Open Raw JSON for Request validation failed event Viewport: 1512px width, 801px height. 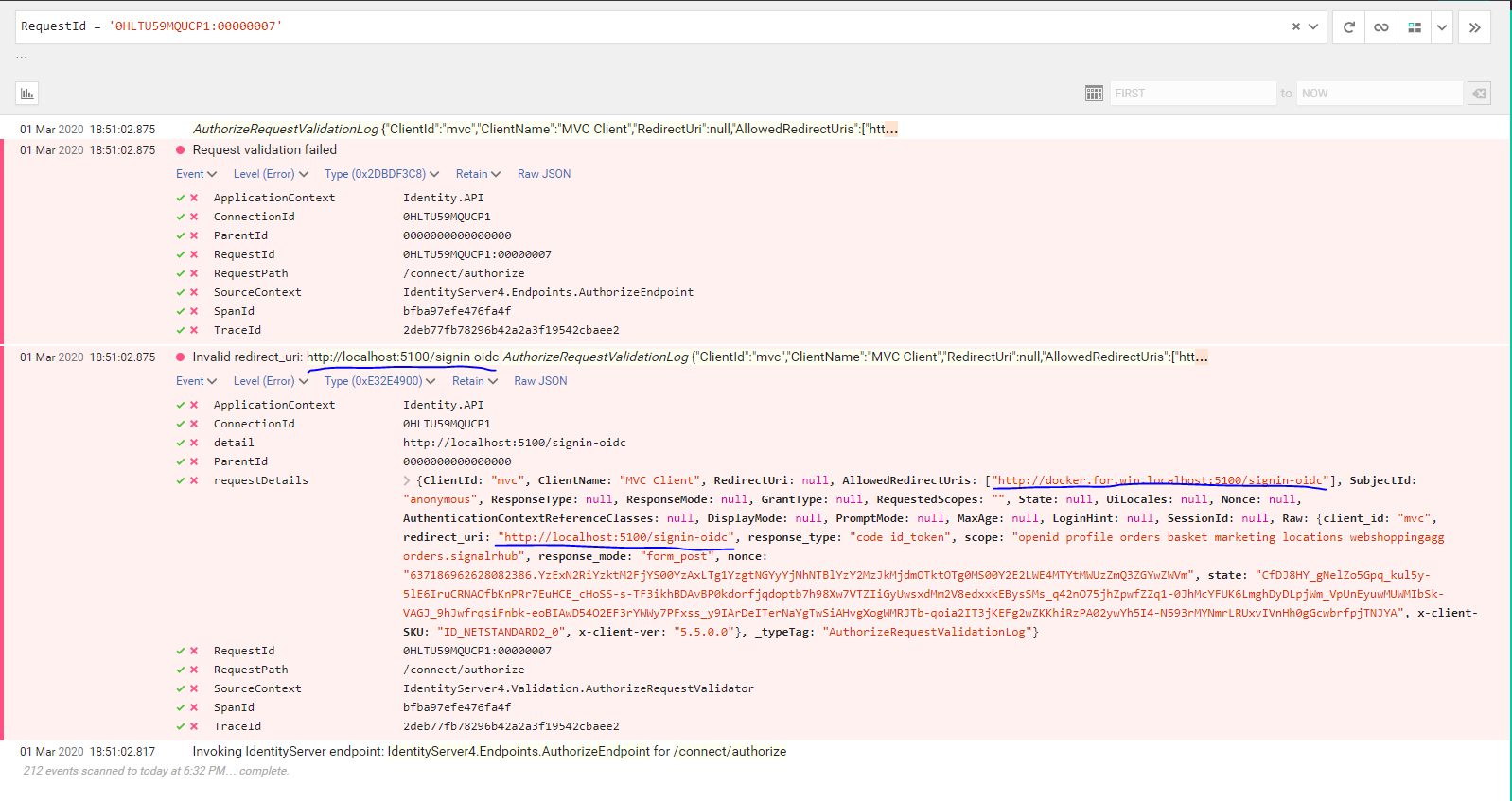click(x=544, y=174)
